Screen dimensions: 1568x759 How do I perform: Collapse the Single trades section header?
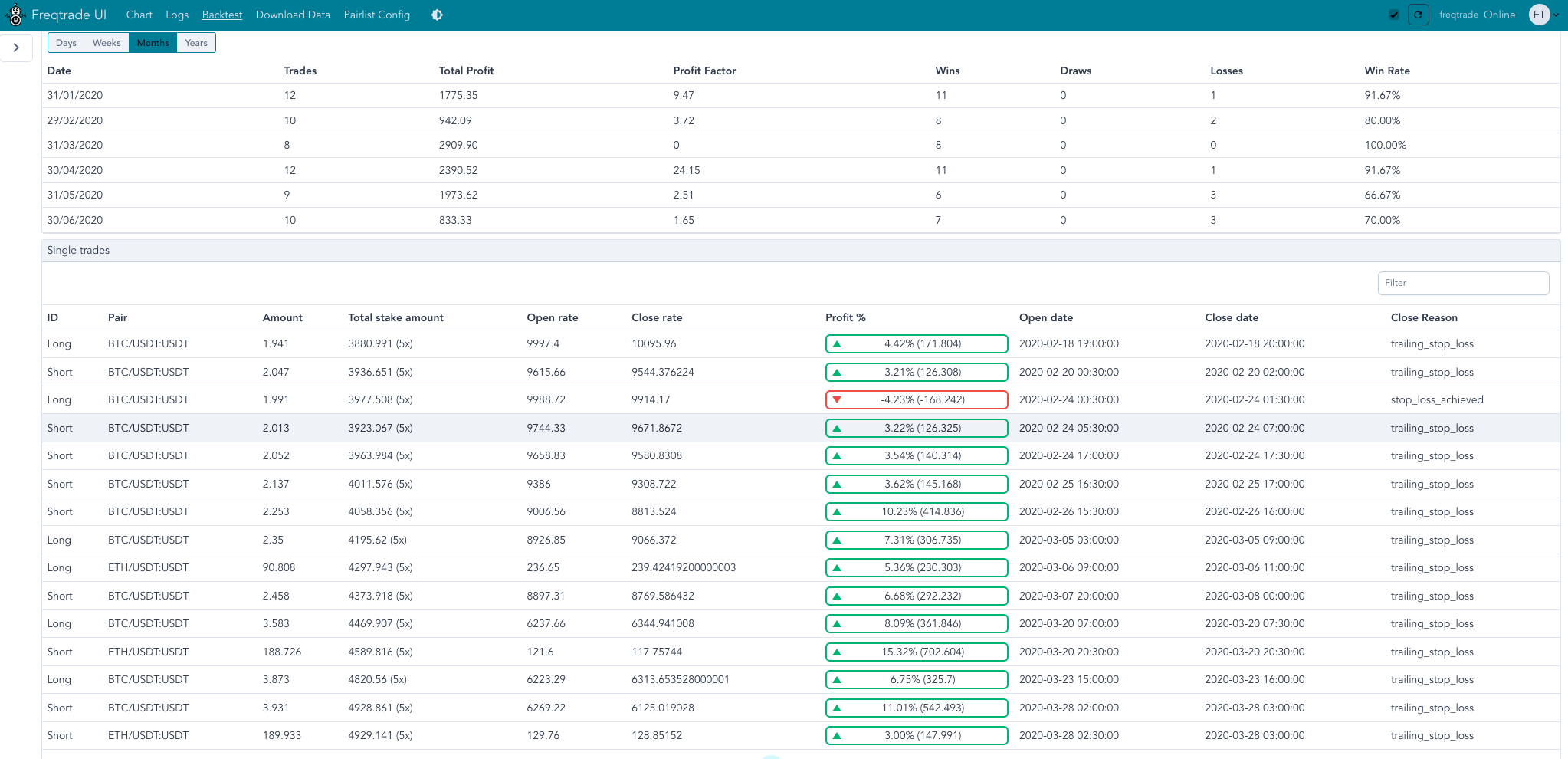tap(78, 250)
